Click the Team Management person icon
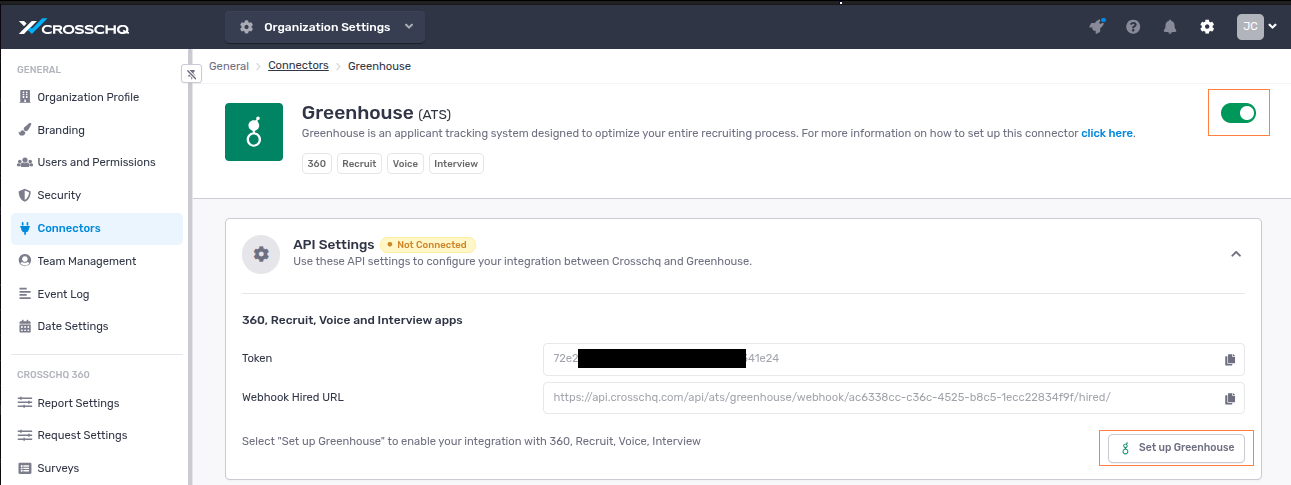Viewport: 1291px width, 485px height. (25, 261)
